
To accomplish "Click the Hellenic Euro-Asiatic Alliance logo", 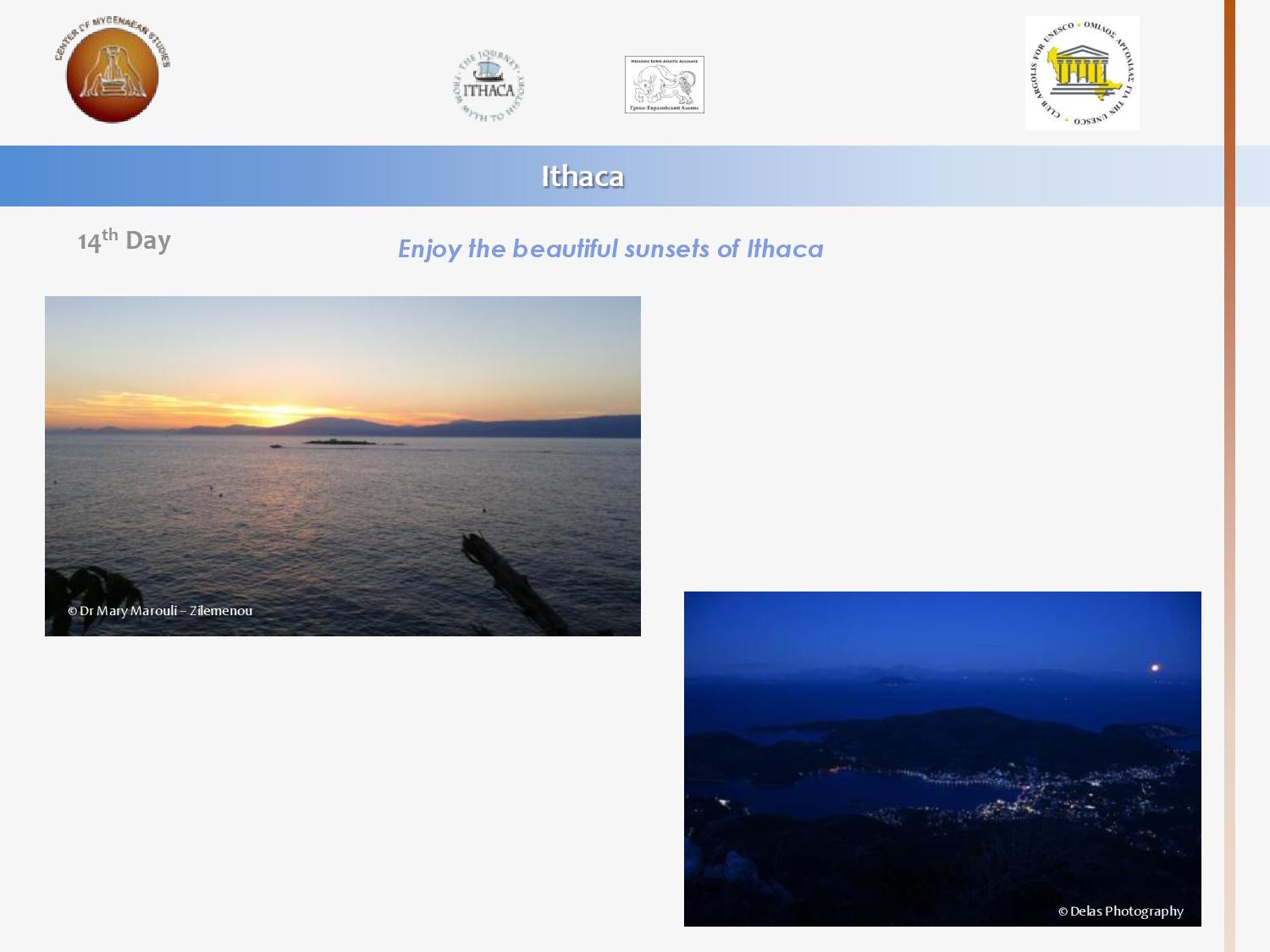I will click(x=664, y=85).
